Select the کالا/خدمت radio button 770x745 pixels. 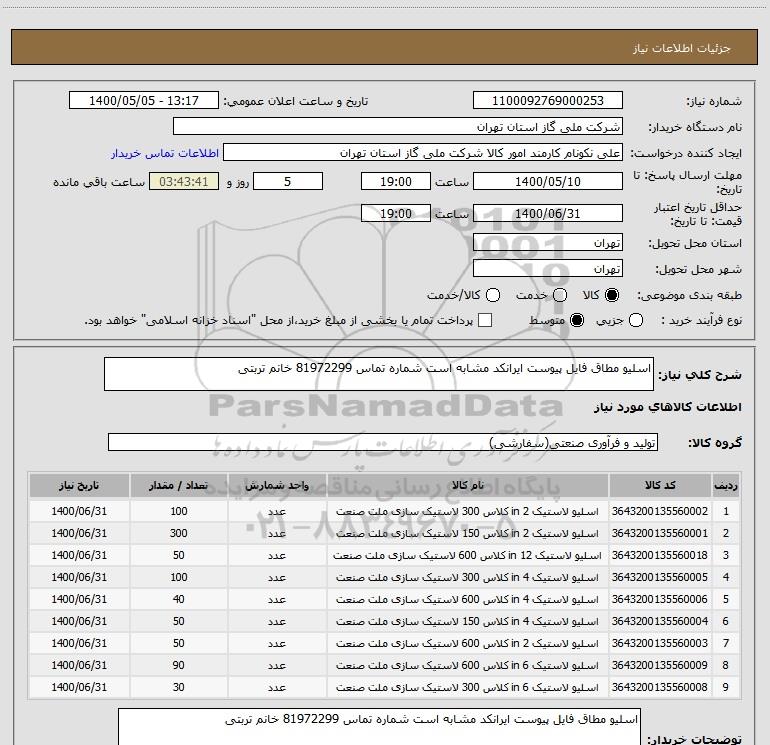coord(493,295)
